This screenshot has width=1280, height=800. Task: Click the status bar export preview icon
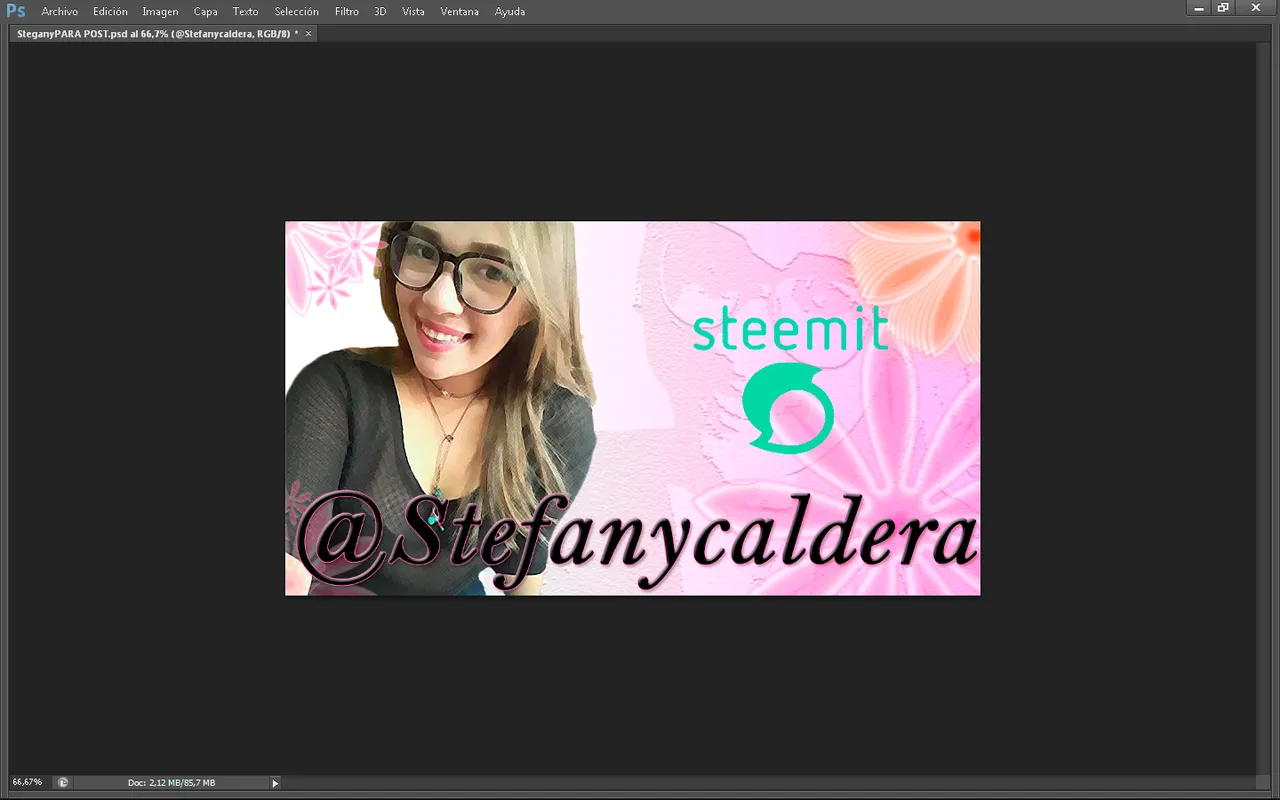63,783
